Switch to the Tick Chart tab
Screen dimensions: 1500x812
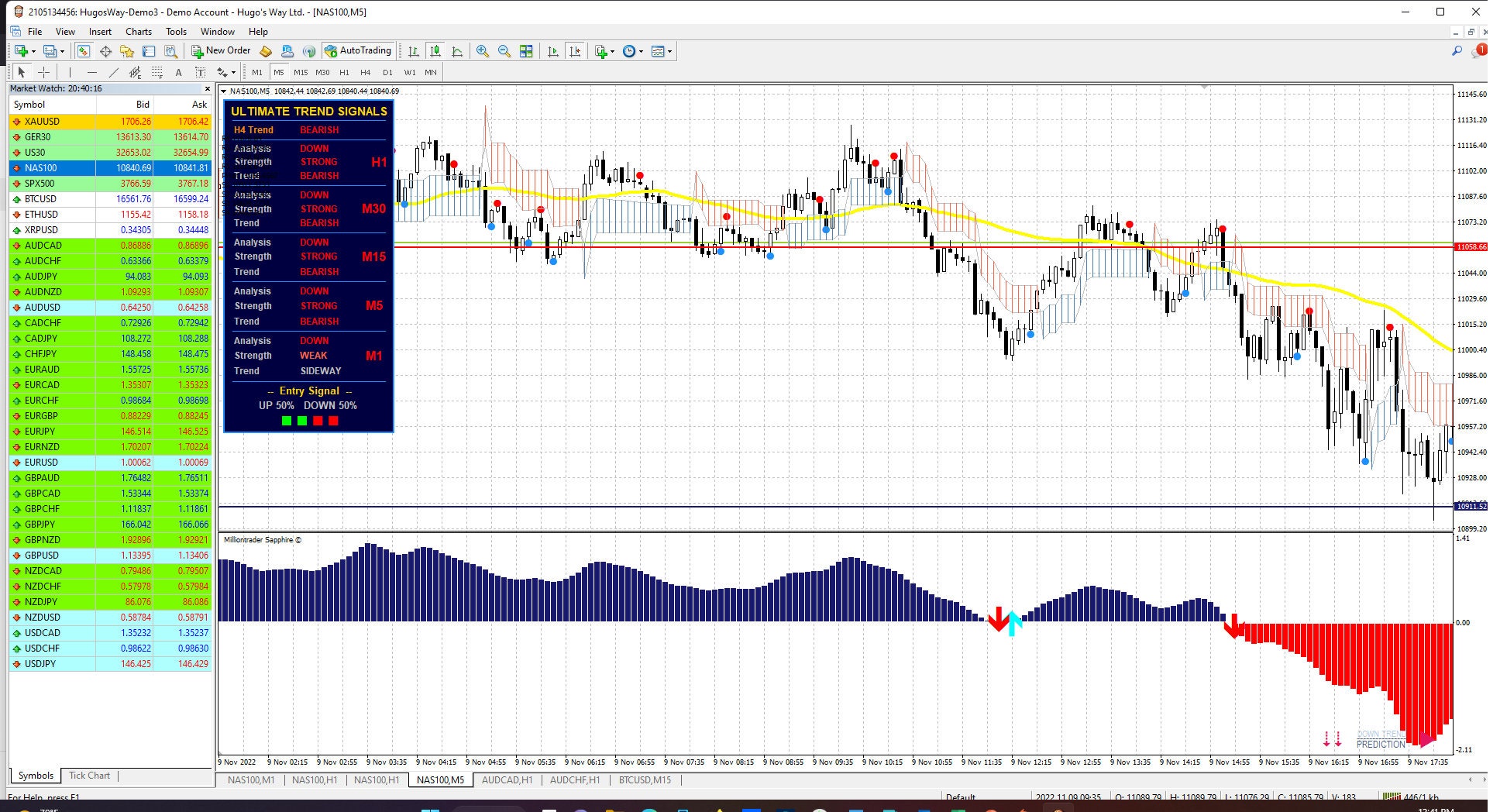tap(89, 776)
